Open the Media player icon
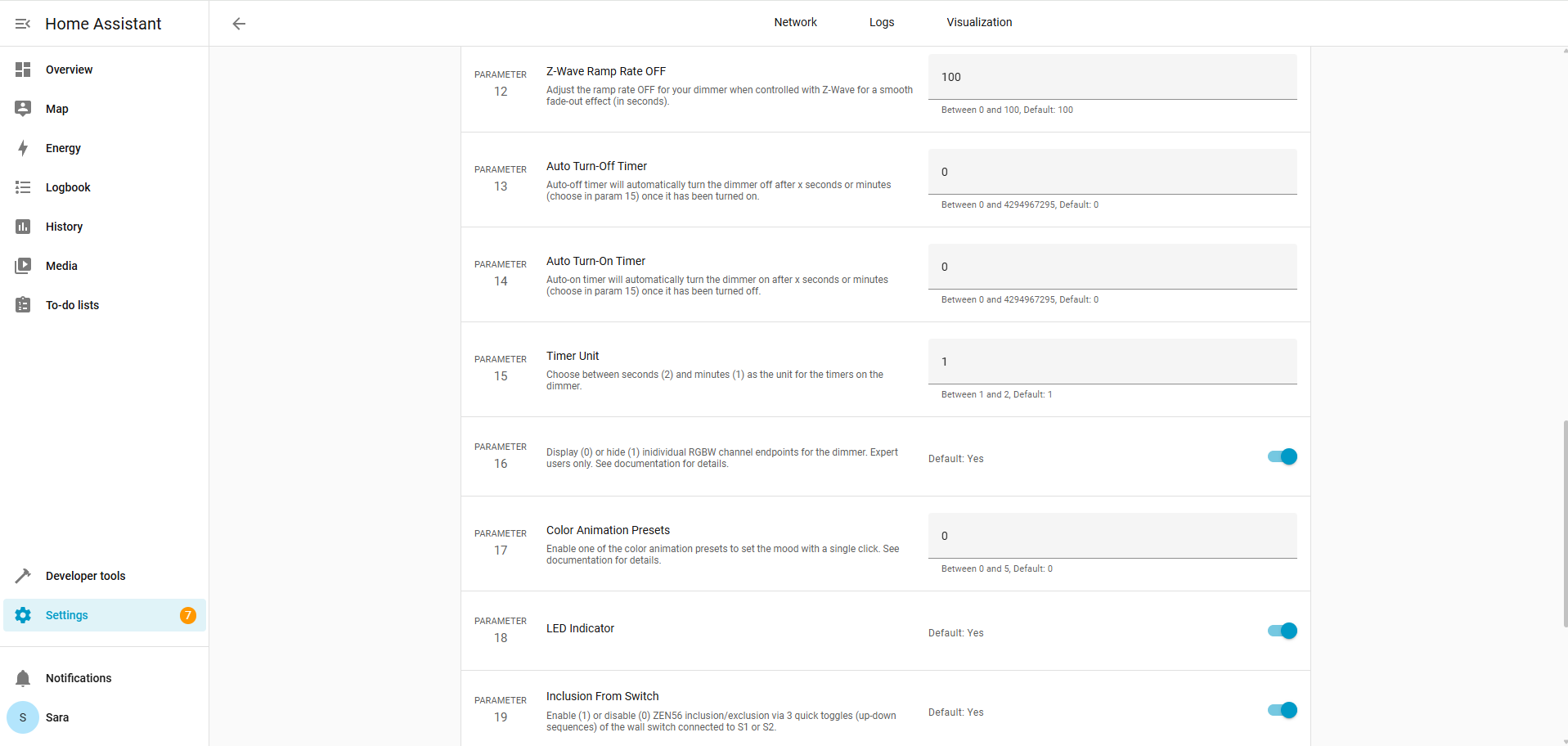Image resolution: width=1568 pixels, height=746 pixels. [23, 266]
